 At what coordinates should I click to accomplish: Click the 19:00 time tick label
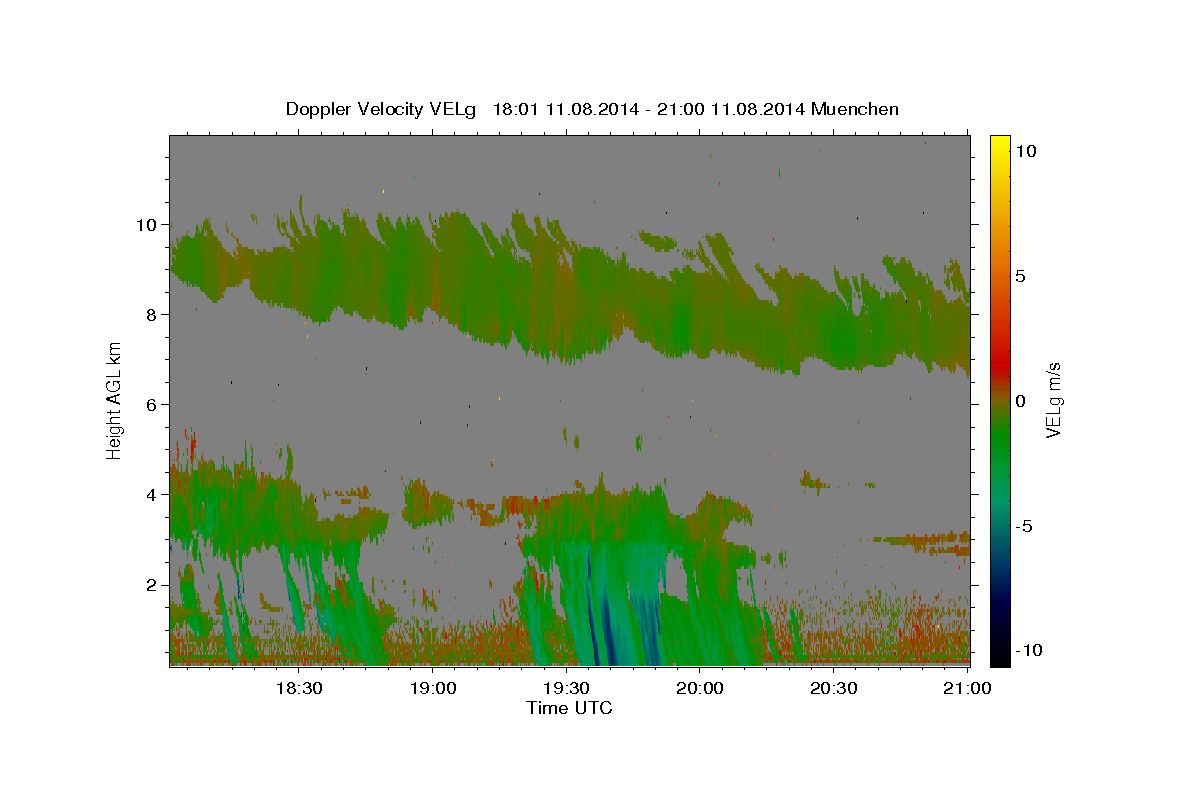point(433,688)
